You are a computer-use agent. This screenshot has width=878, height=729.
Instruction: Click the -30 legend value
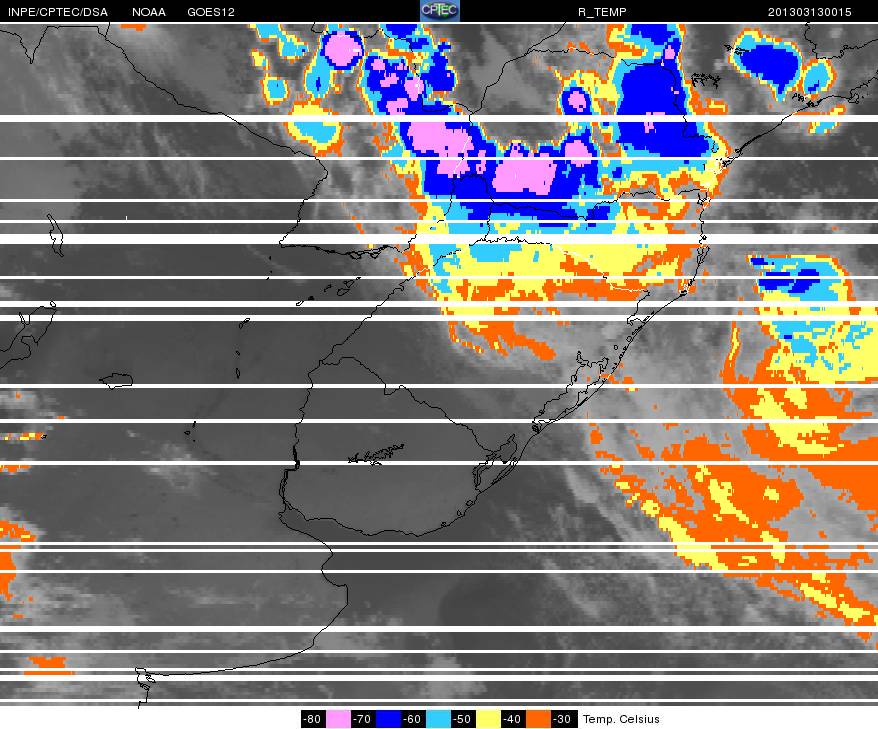coord(563,719)
